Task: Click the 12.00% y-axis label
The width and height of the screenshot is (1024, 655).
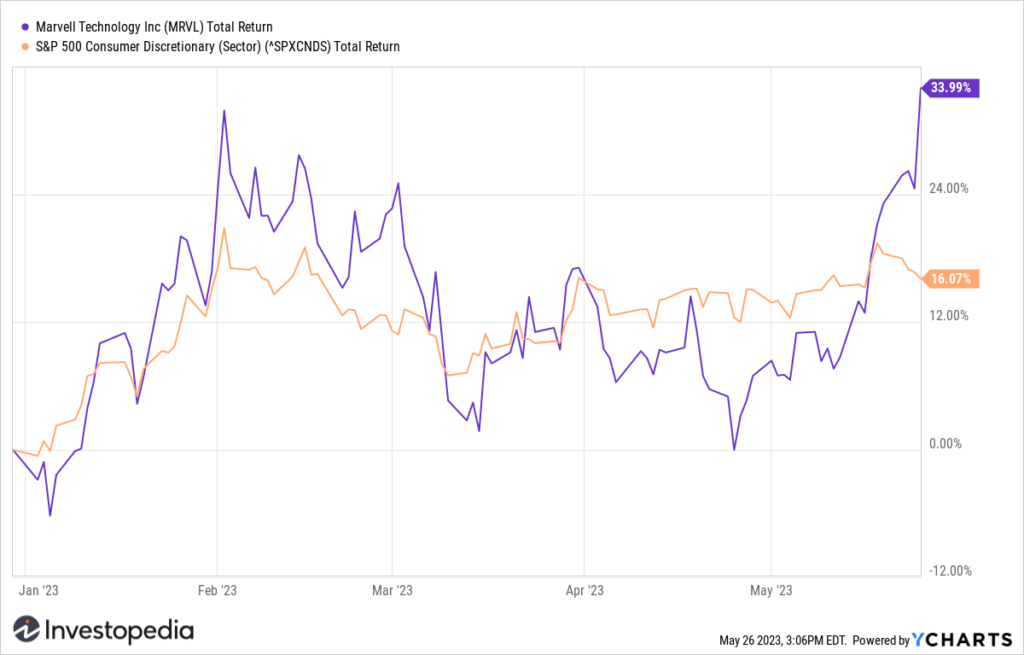Action: point(950,316)
